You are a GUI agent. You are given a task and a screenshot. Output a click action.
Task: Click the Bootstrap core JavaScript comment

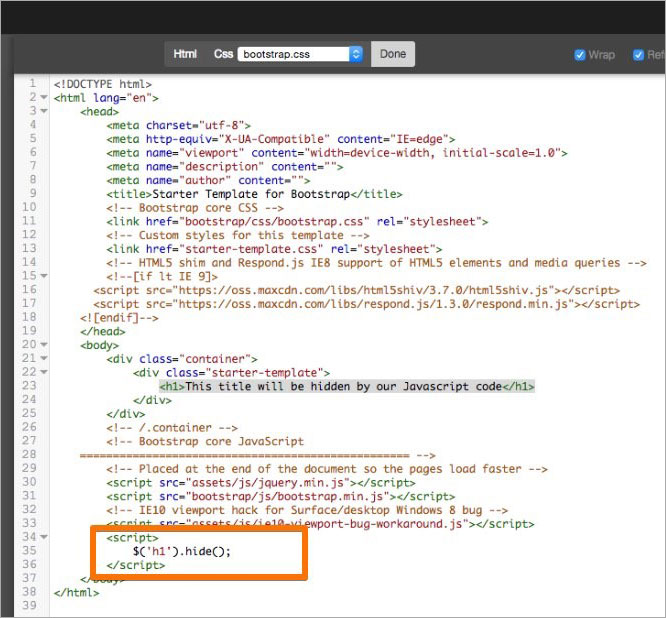click(205, 441)
